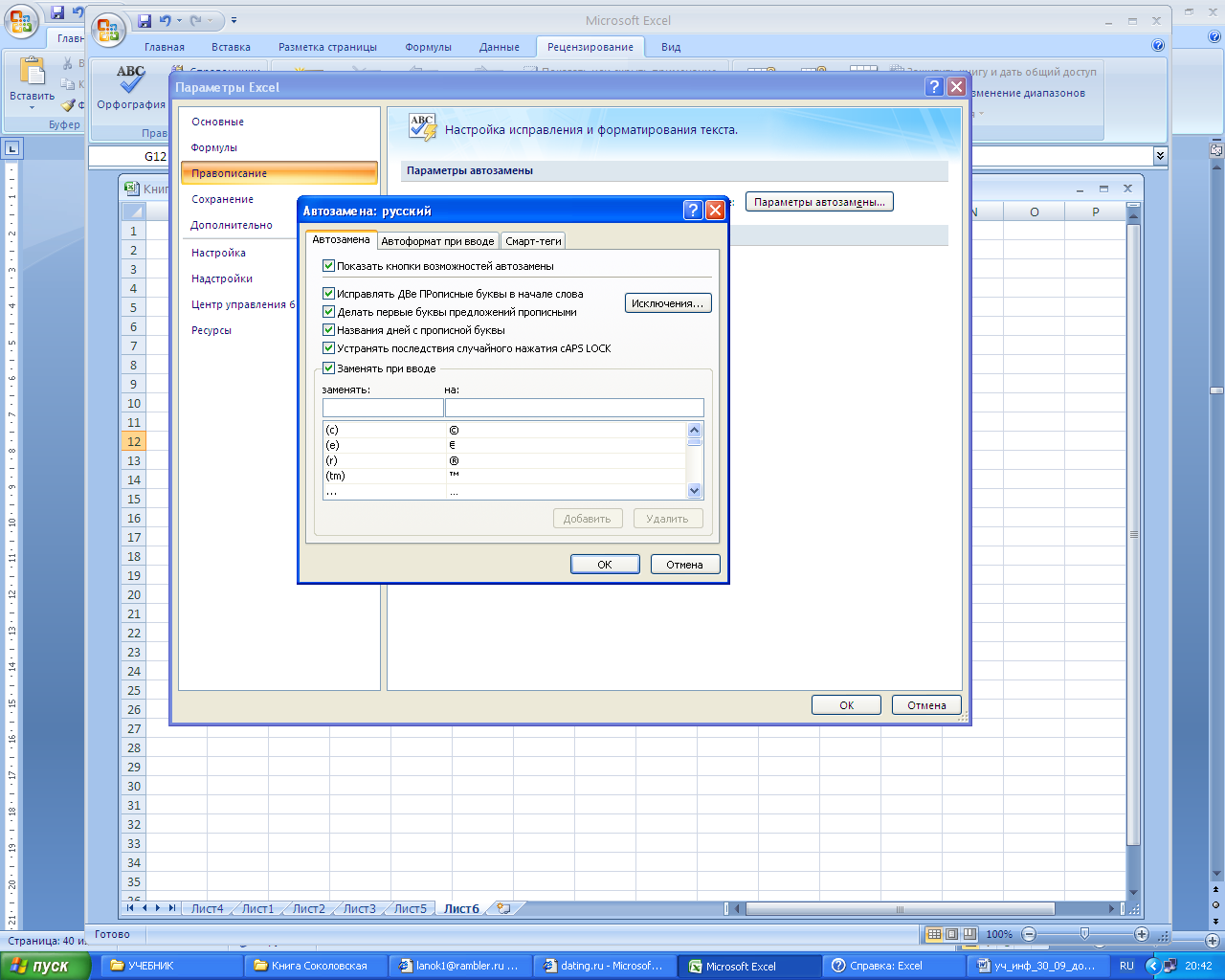The width and height of the screenshot is (1225, 980).
Task: Click Параметры автозамены button
Action: pos(819,202)
